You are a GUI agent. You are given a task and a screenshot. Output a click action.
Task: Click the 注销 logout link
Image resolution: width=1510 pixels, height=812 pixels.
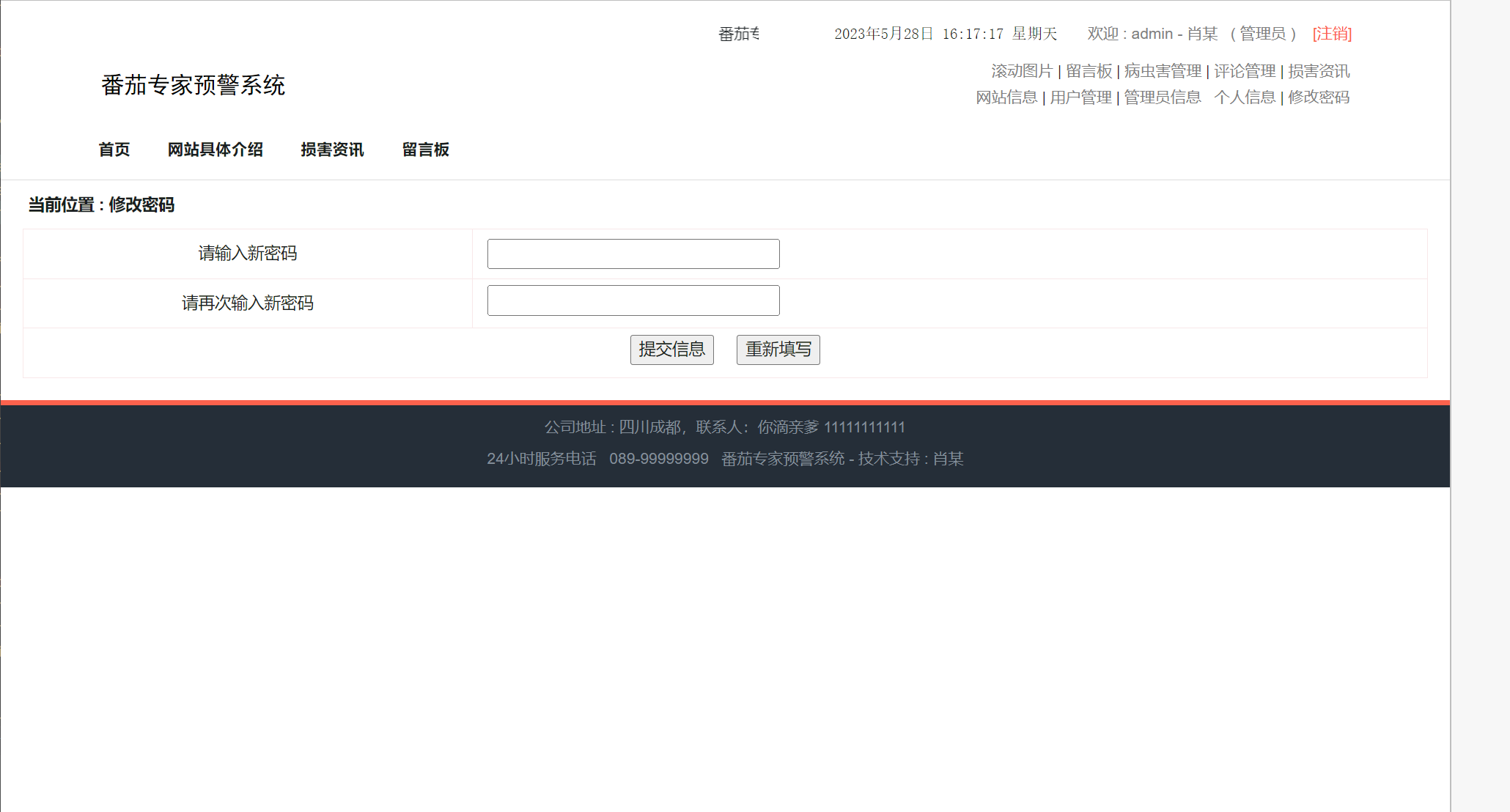click(1331, 34)
